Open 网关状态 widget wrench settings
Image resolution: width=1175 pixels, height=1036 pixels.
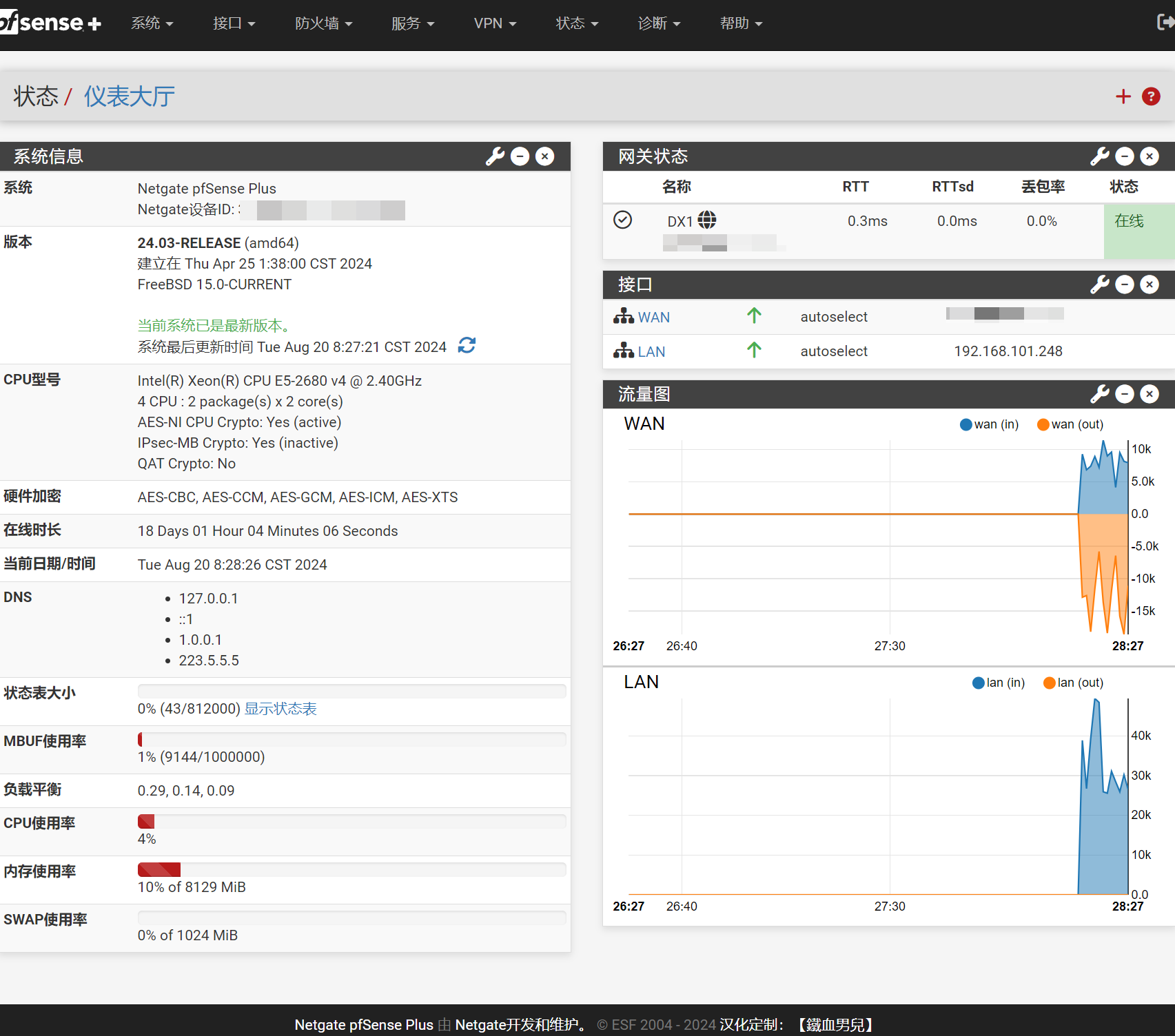pyautogui.click(x=1099, y=156)
